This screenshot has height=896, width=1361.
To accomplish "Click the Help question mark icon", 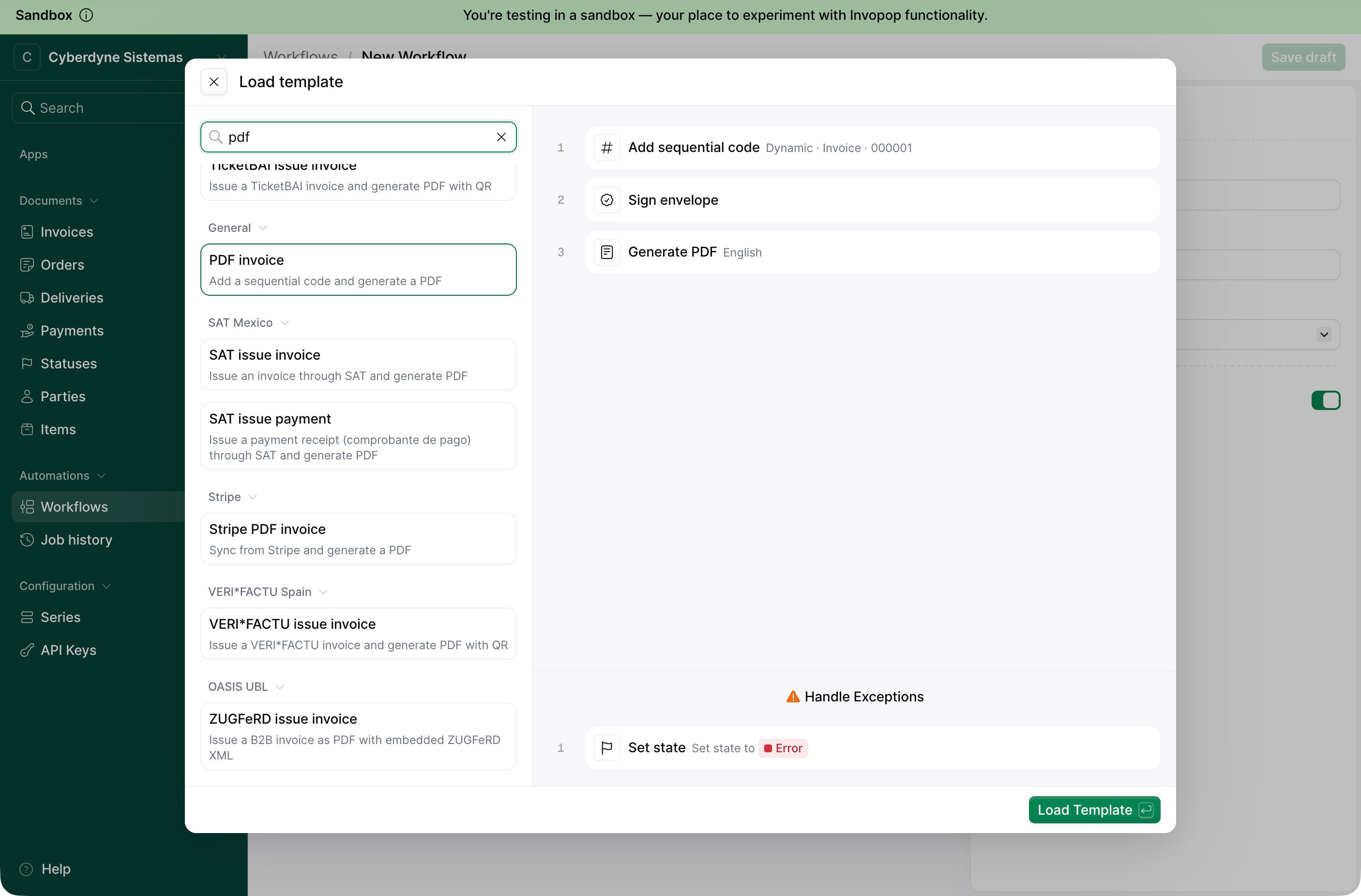I will click(x=26, y=869).
